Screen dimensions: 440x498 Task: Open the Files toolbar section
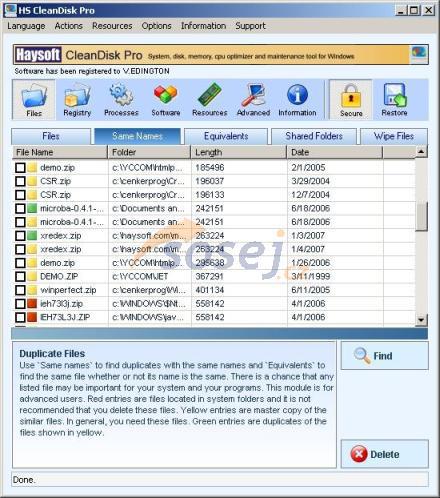[34, 99]
